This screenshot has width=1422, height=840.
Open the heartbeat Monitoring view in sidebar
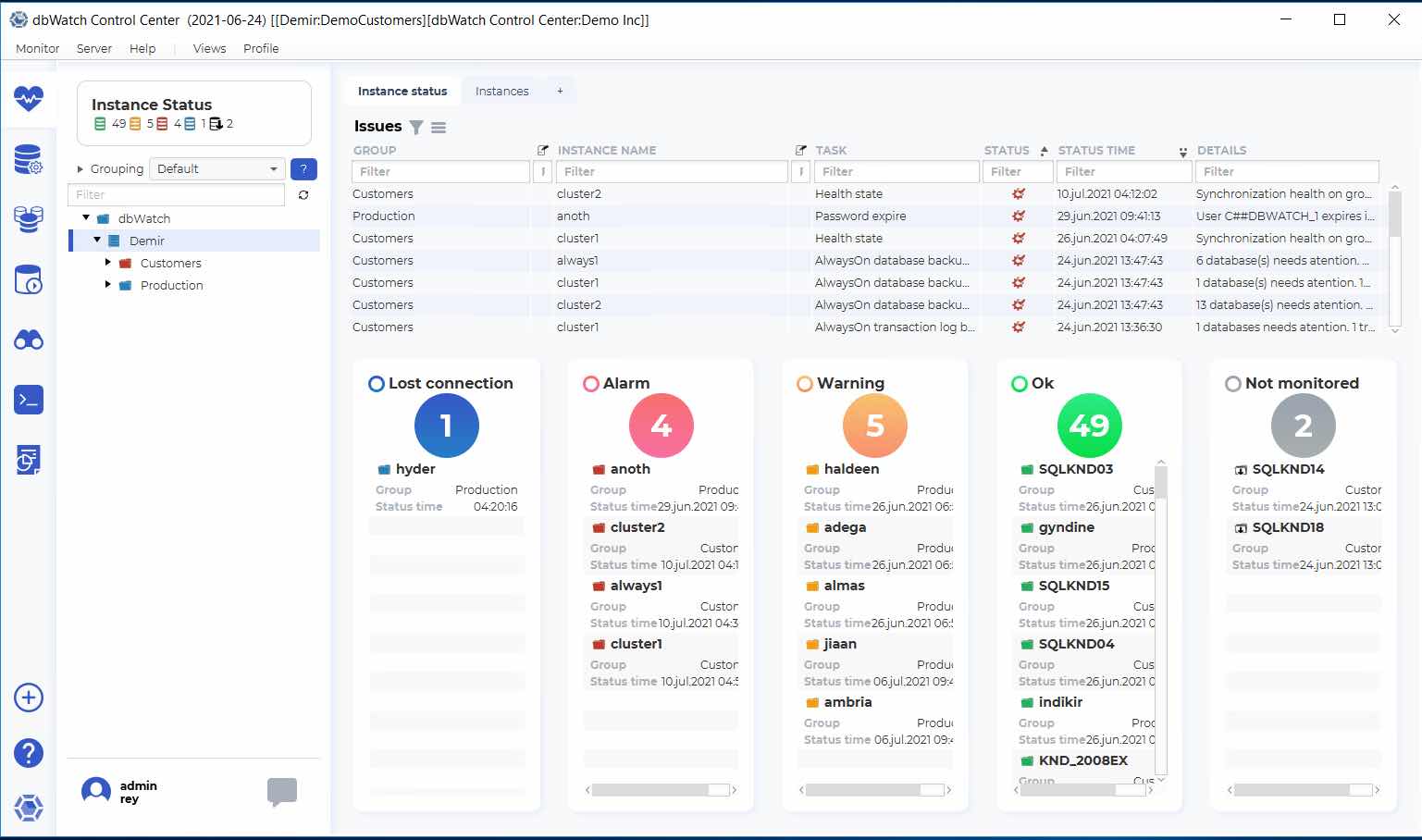[29, 97]
